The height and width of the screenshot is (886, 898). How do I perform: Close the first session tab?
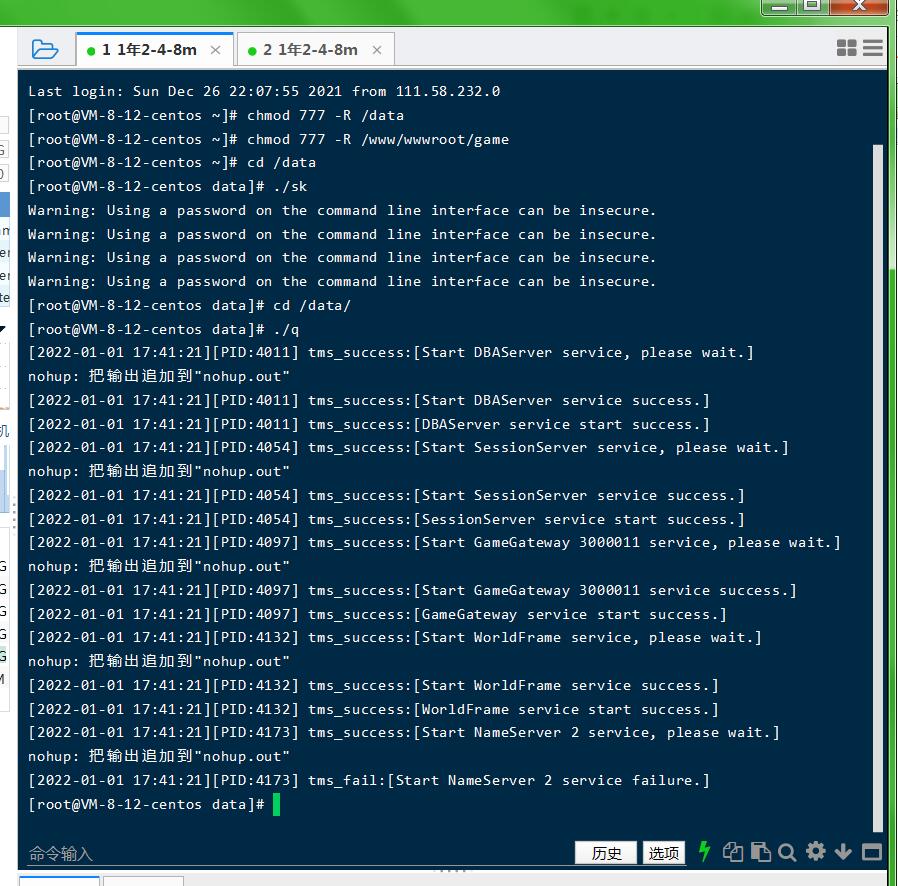pyautogui.click(x=216, y=50)
